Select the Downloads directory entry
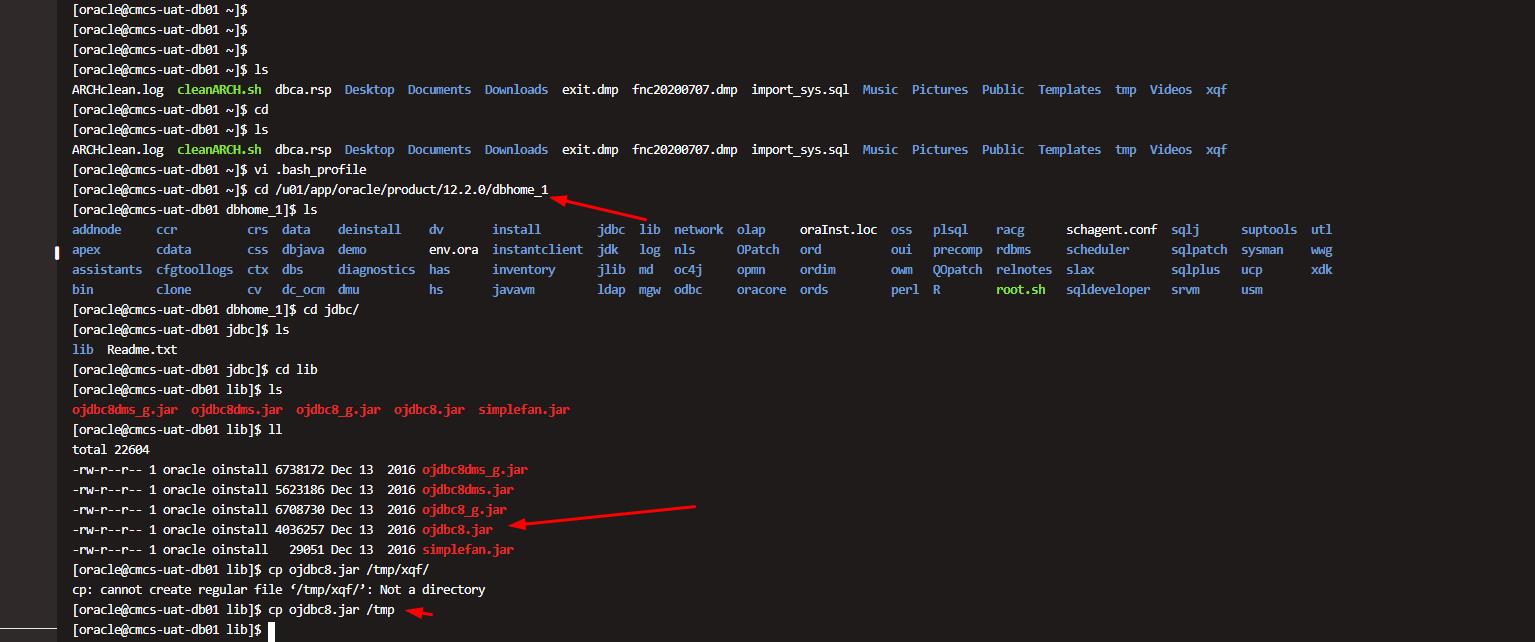This screenshot has width=1535, height=642. 516,89
